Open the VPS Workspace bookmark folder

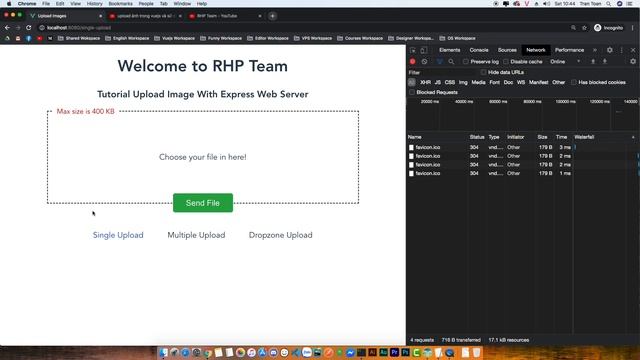tap(313, 38)
